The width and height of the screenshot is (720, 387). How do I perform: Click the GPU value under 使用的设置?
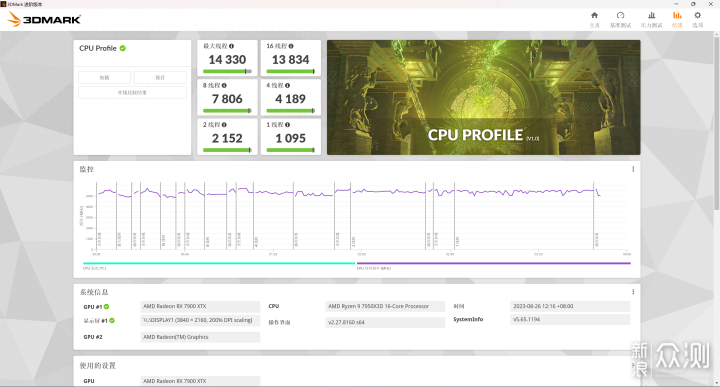[200, 381]
